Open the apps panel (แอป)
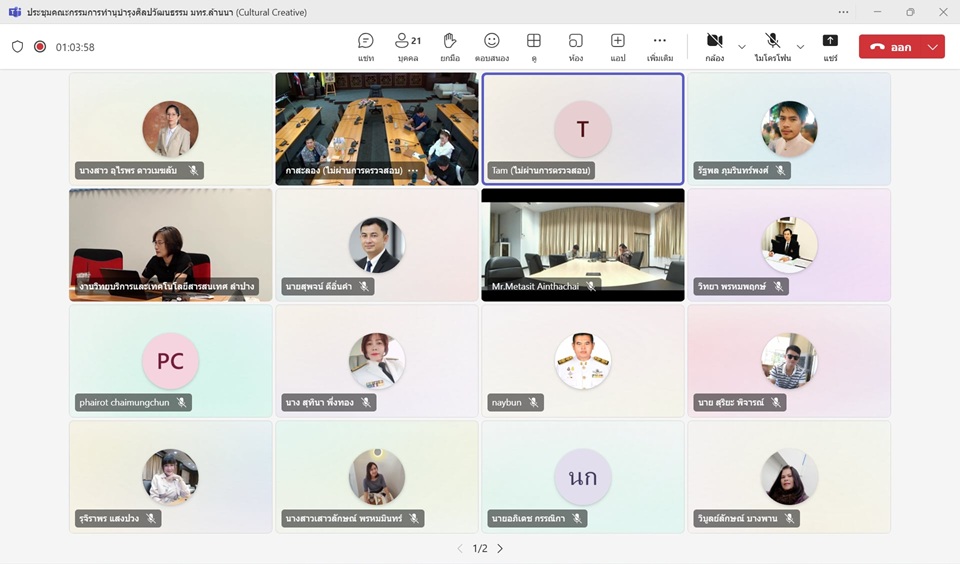 [618, 46]
